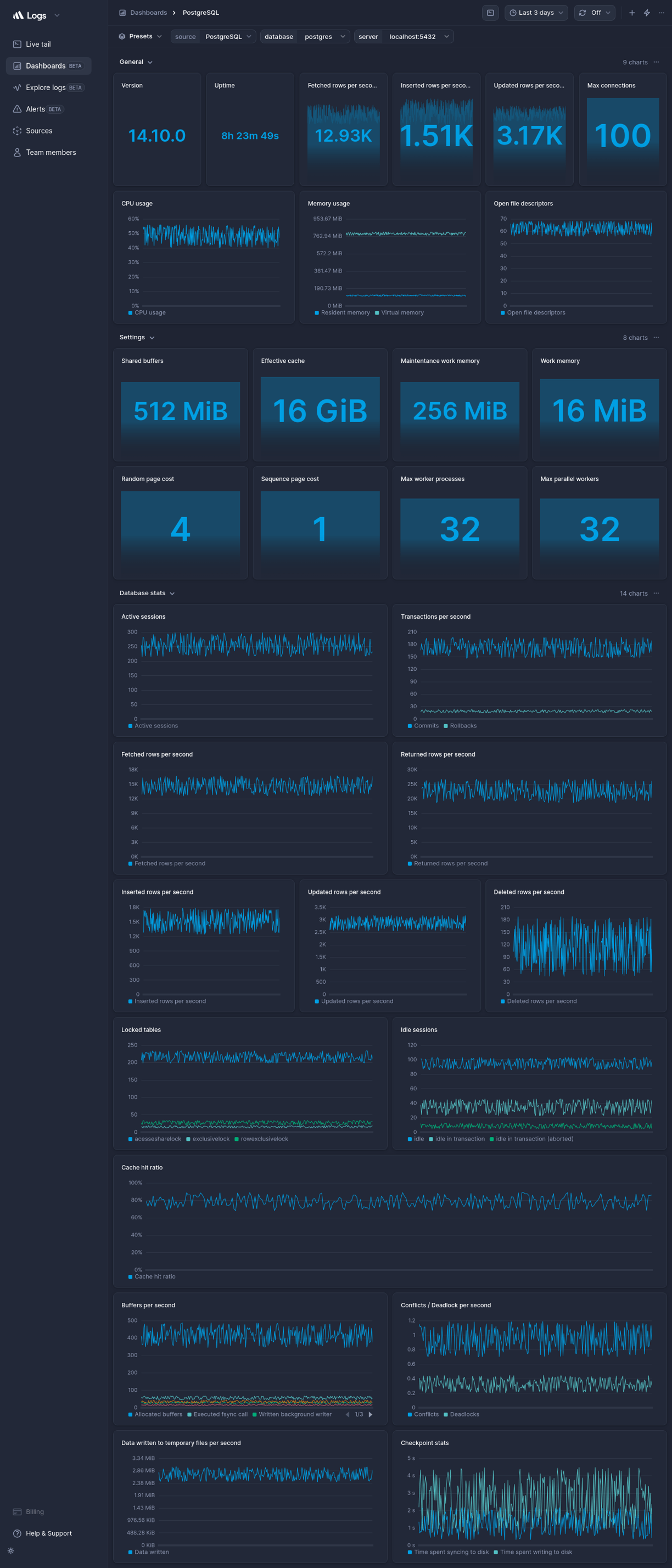Click the console panel icon in top bar
The width and height of the screenshot is (672, 1568).
coord(490,13)
